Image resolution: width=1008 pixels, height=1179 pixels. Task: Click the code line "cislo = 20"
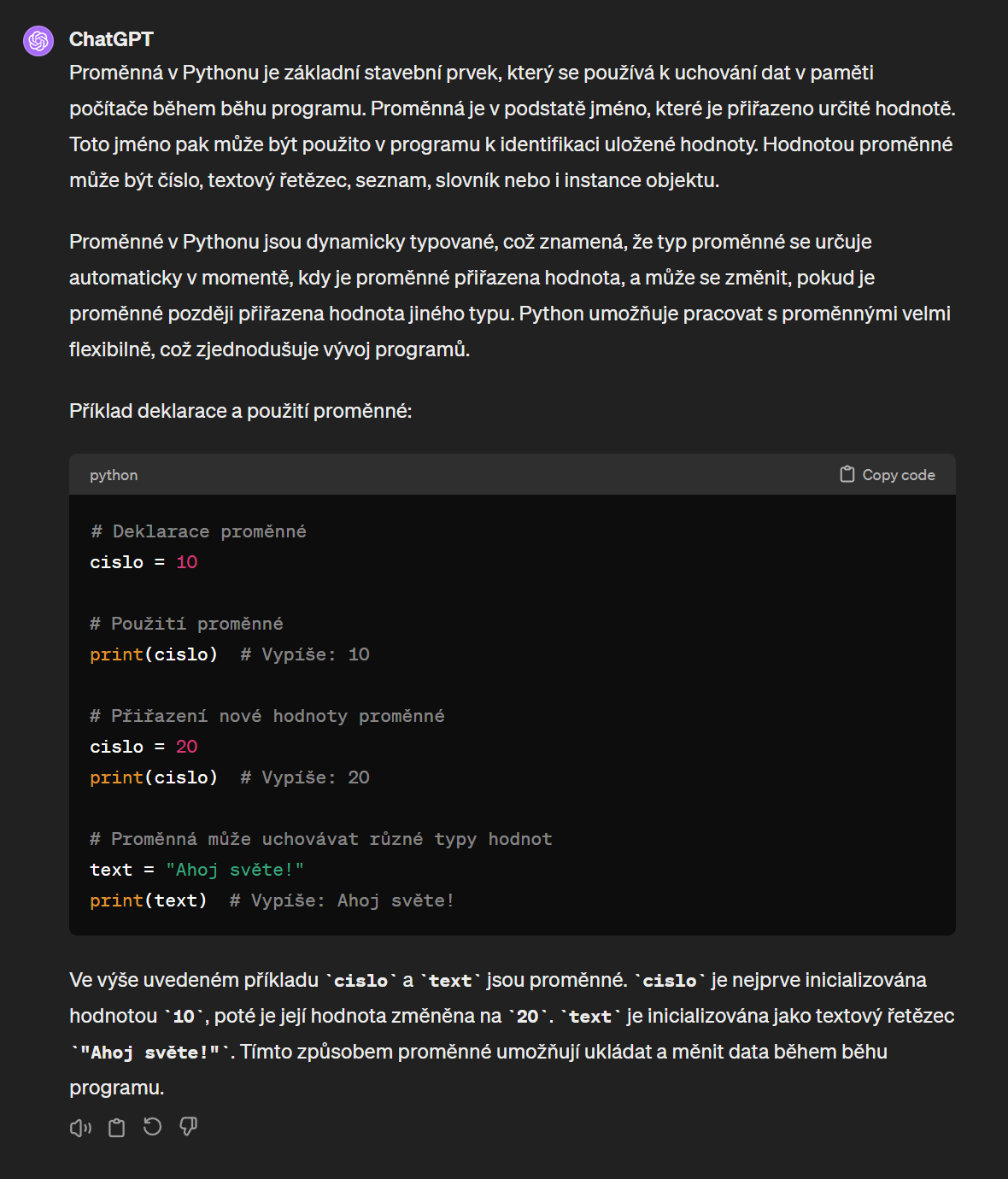point(144,747)
